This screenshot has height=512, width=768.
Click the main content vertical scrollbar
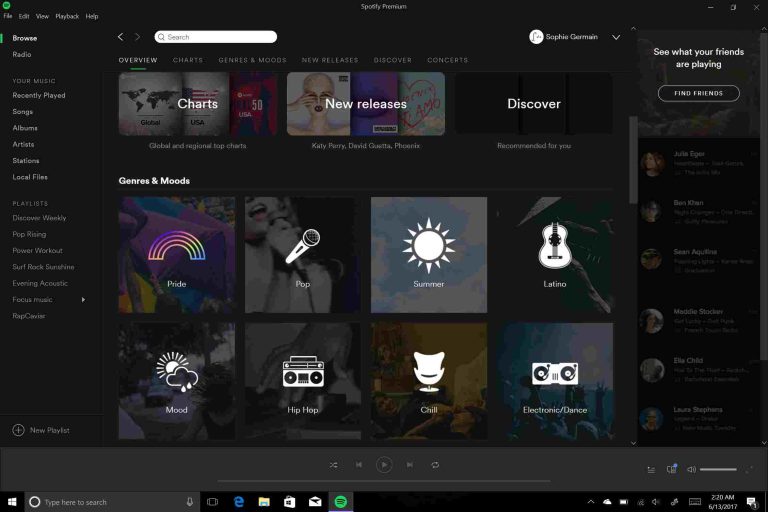[x=633, y=159]
